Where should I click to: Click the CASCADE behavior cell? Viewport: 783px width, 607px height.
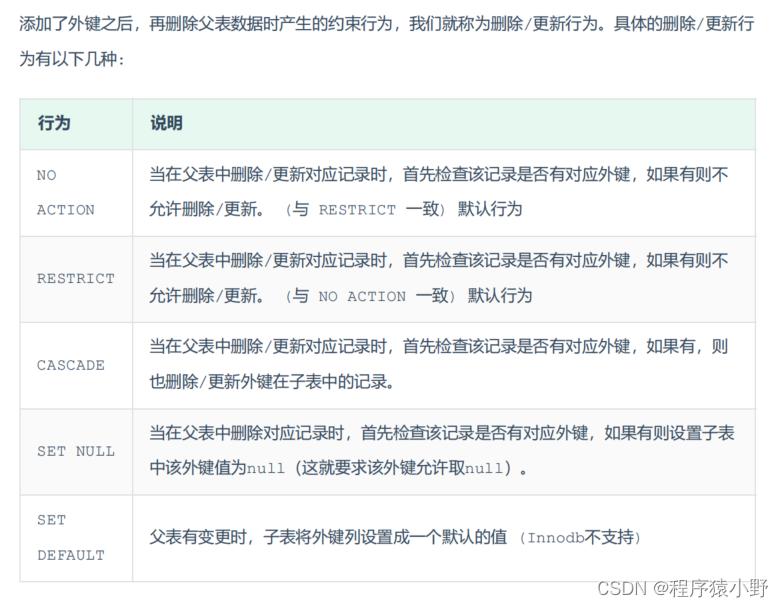[70, 365]
